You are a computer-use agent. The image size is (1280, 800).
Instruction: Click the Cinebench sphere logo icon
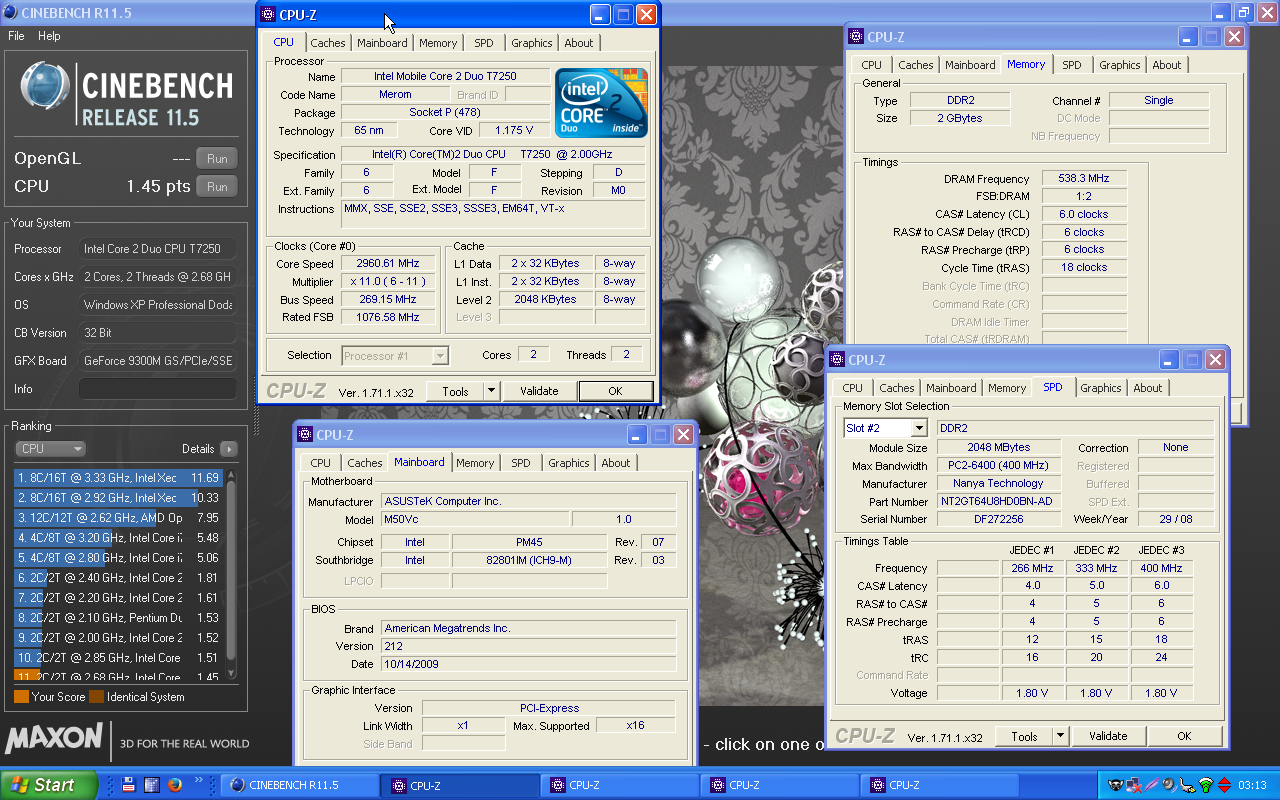[45, 87]
